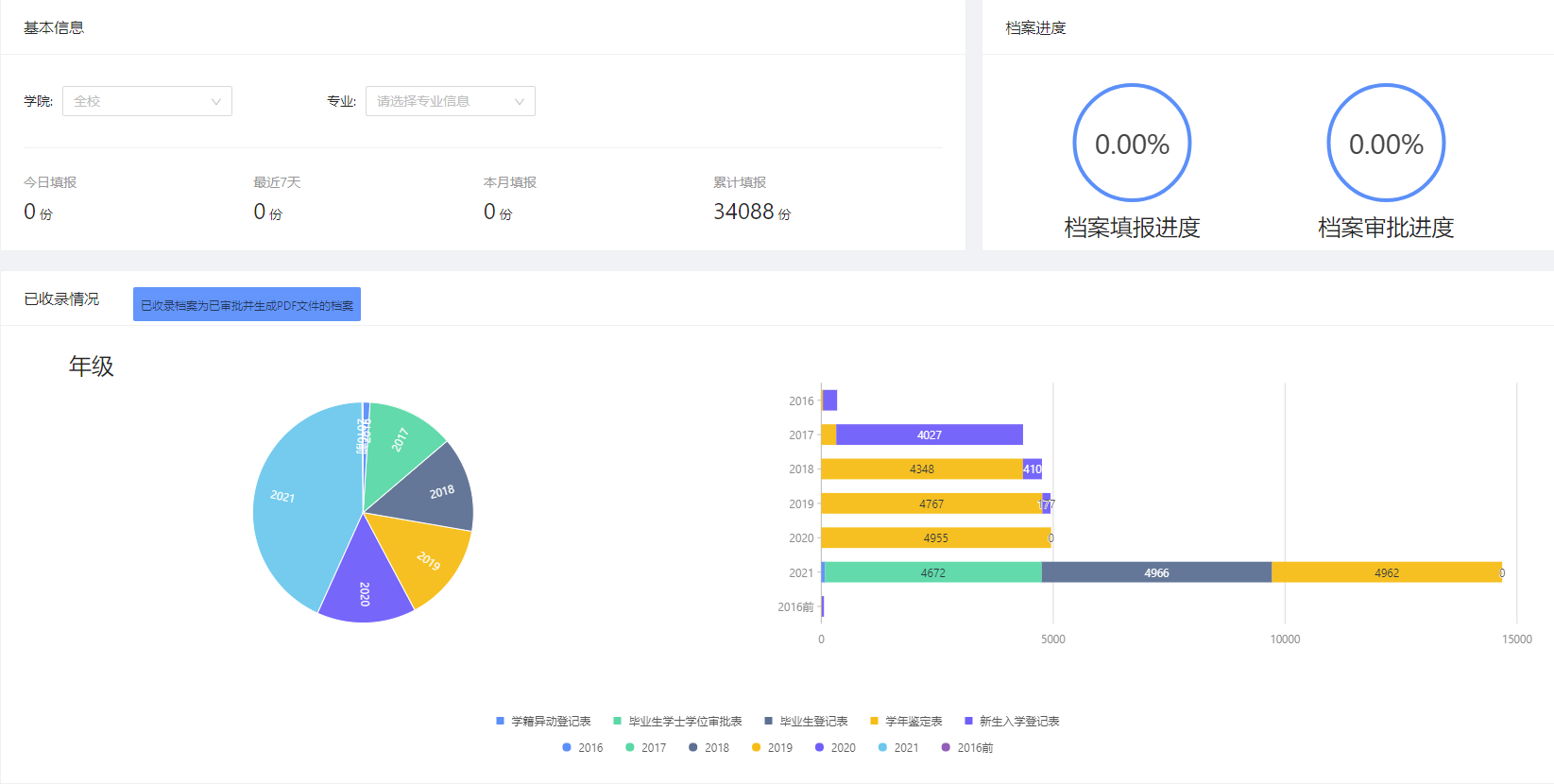Toggle 毕业生学士学位审批表 legend item
This screenshot has height=784, width=1554.
678,722
